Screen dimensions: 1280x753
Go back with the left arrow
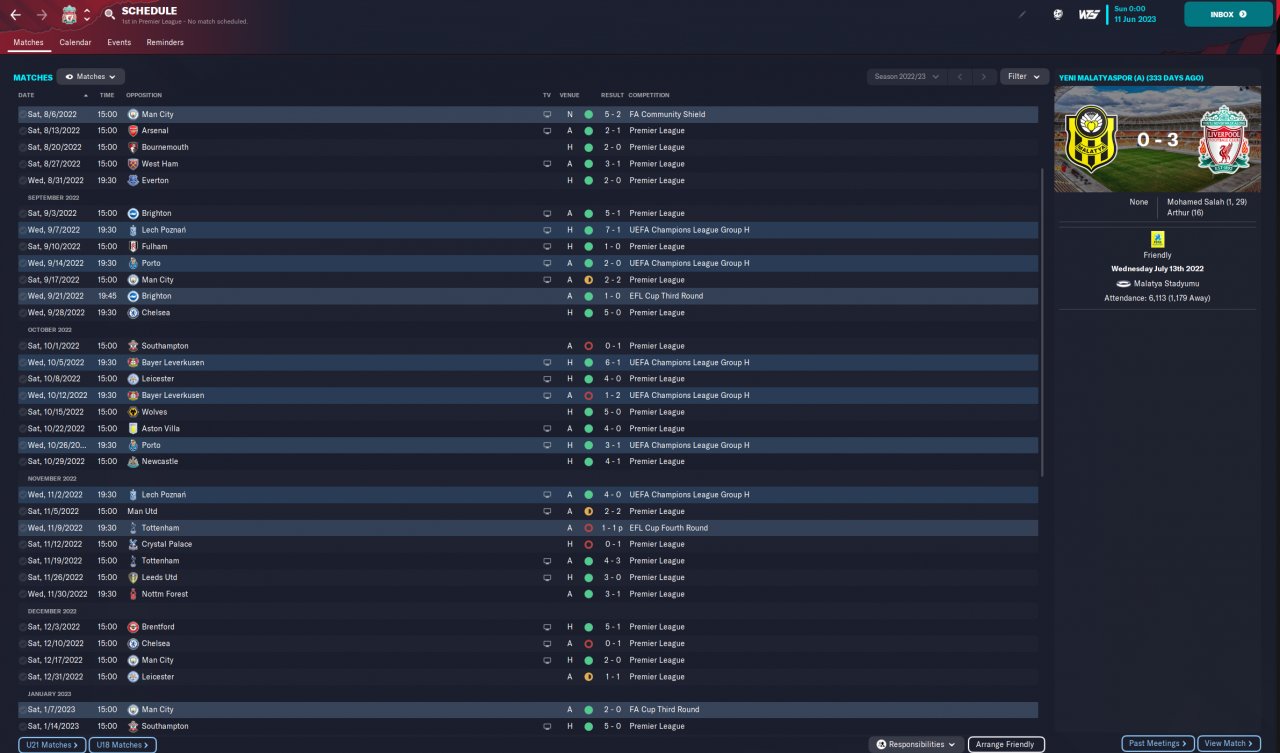[16, 15]
